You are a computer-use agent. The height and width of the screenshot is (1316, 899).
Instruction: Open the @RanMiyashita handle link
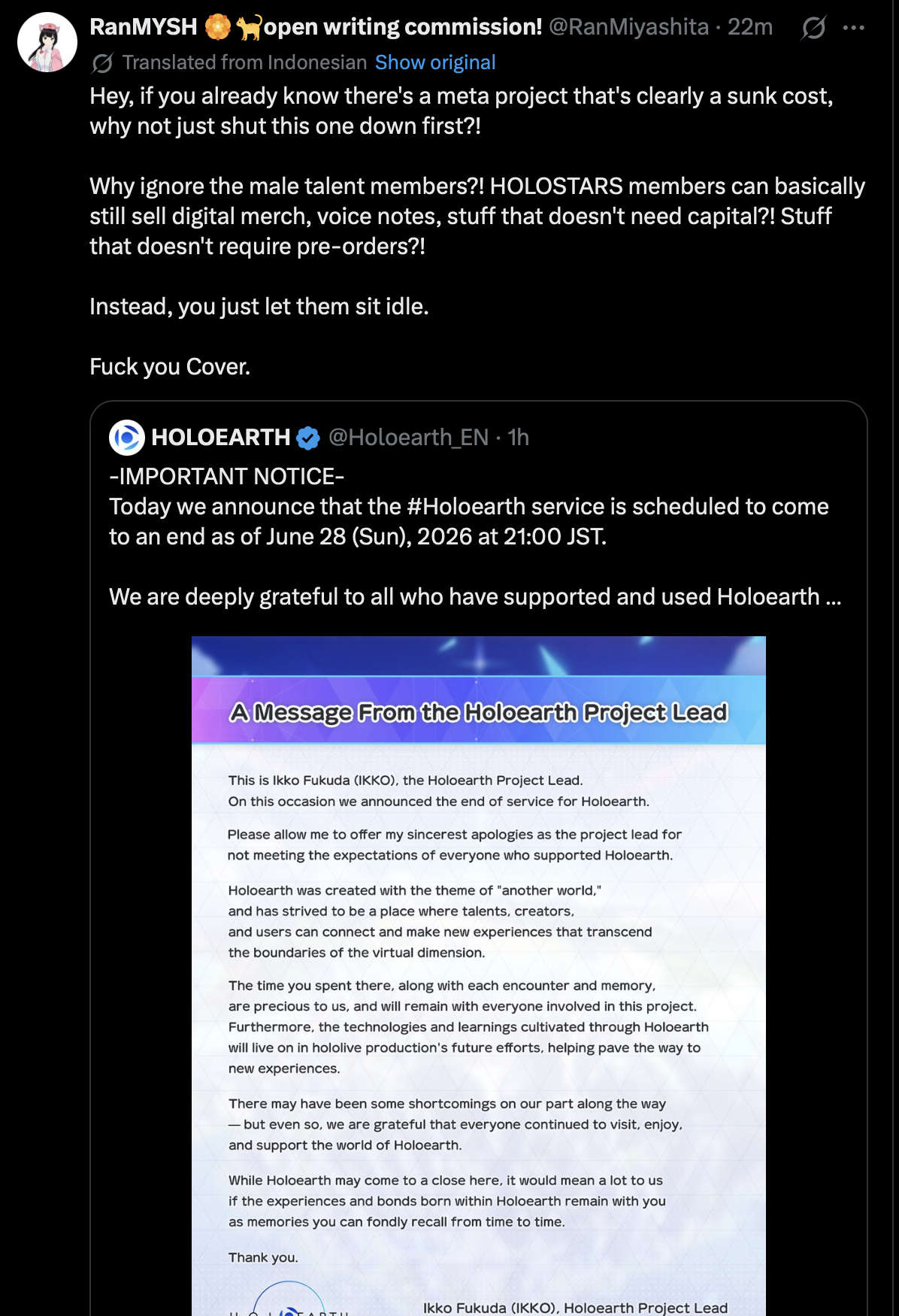[x=628, y=27]
